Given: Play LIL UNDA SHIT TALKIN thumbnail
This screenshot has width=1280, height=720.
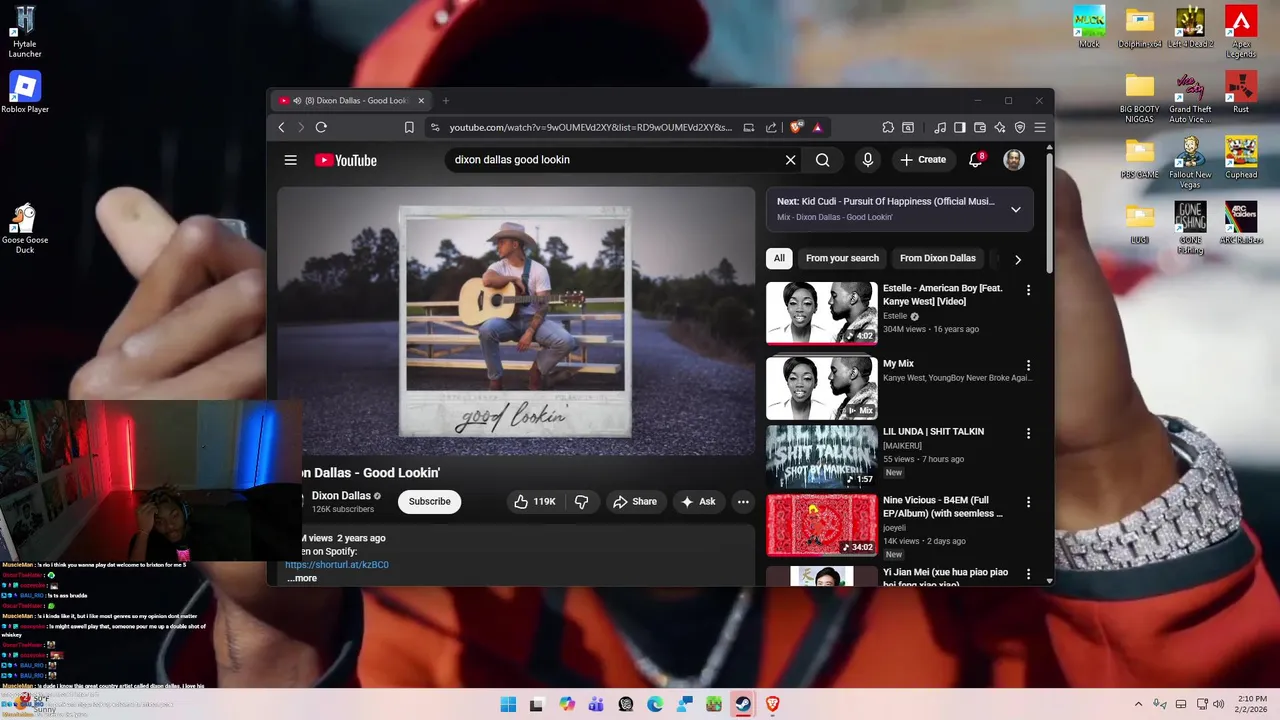Looking at the screenshot, I should [821, 456].
